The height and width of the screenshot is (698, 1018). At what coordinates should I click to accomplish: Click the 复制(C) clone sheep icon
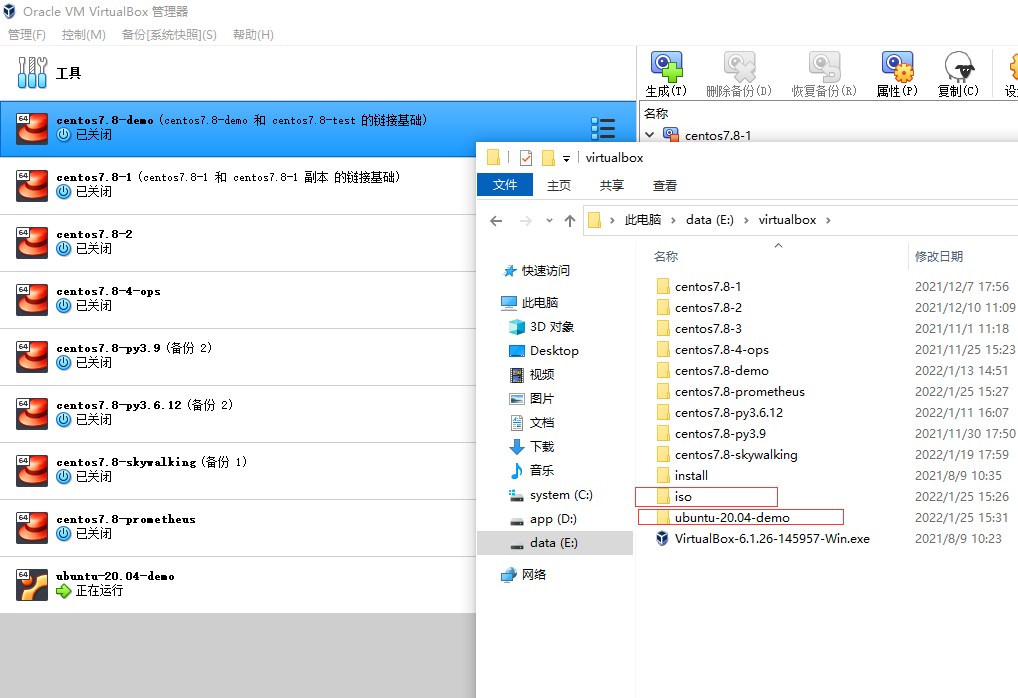[x=958, y=67]
